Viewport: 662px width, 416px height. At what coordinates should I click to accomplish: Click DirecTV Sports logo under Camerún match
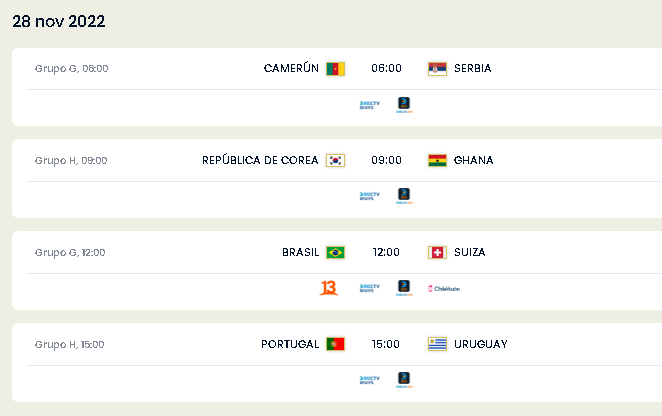(370, 105)
